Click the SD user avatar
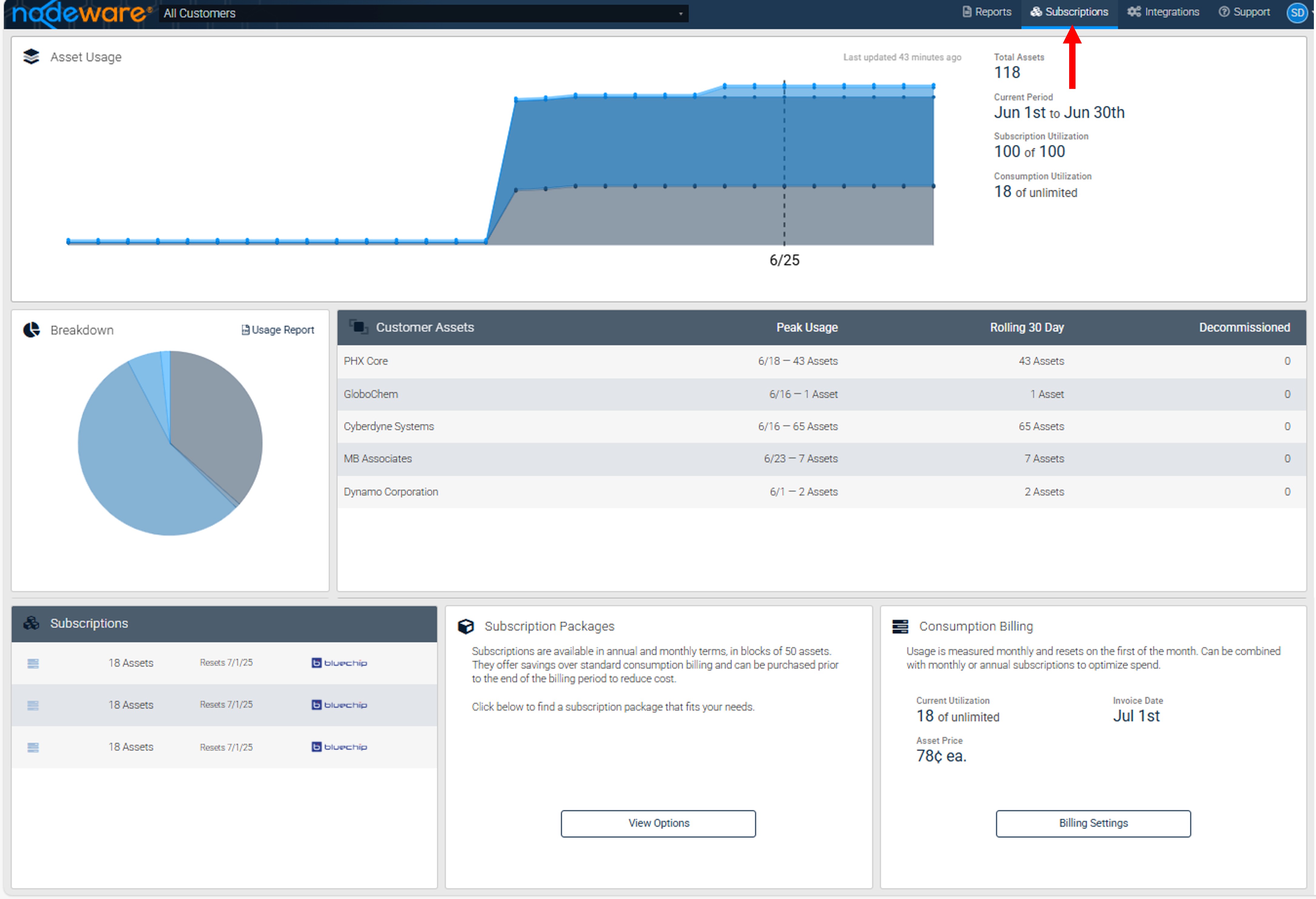This screenshot has width=1316, height=899. (x=1297, y=12)
